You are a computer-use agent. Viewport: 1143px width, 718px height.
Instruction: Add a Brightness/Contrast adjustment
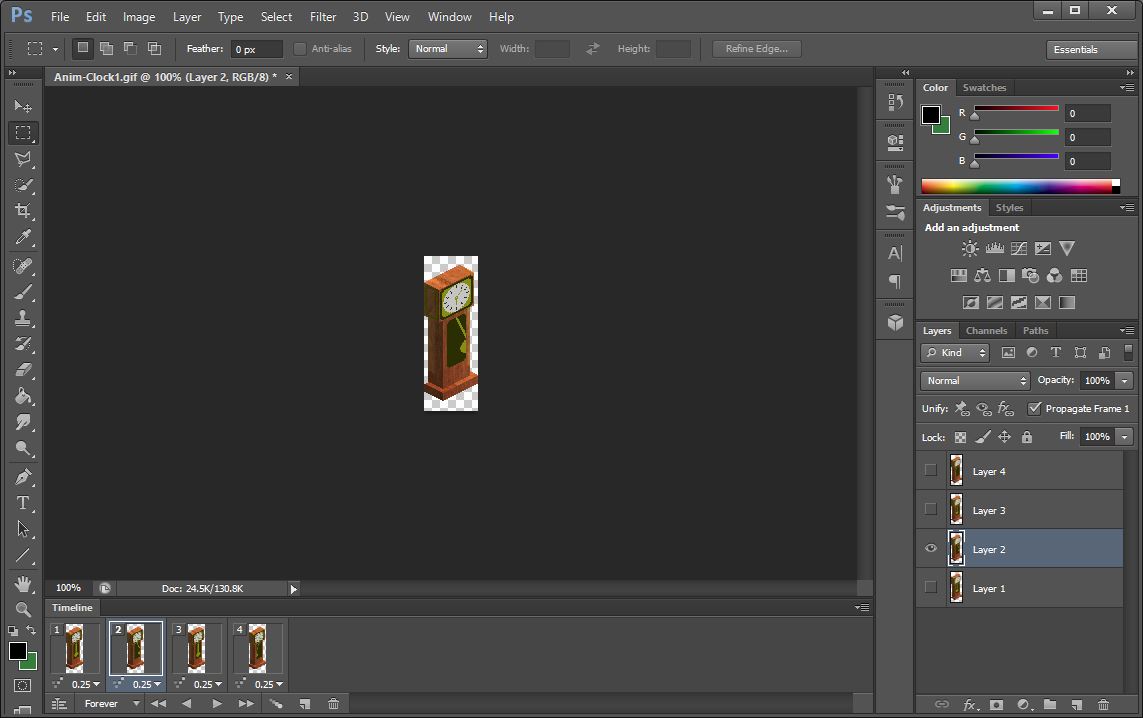pos(970,249)
